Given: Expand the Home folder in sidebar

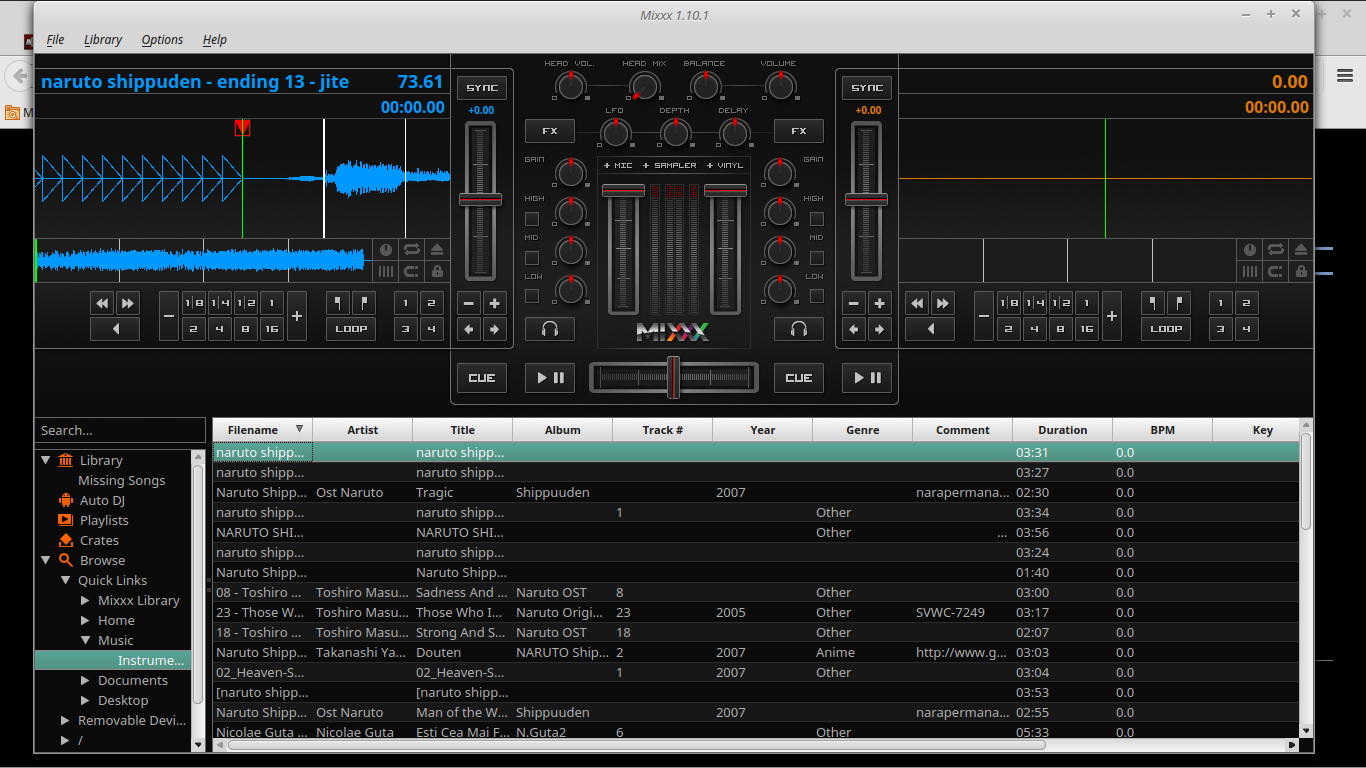Looking at the screenshot, I should tap(85, 620).
